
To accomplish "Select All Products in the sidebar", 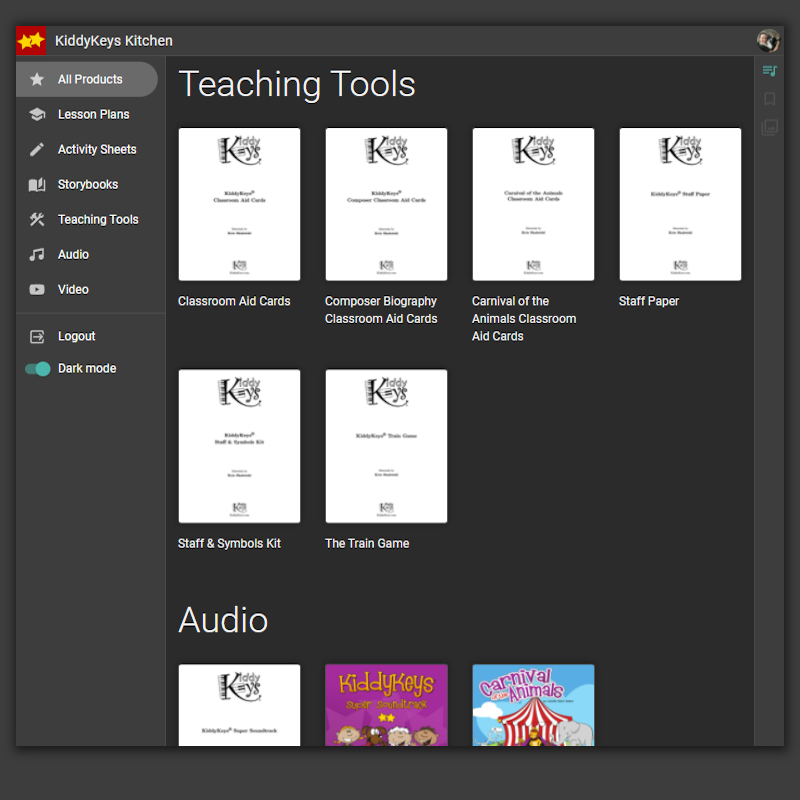I will pyautogui.click(x=87, y=79).
